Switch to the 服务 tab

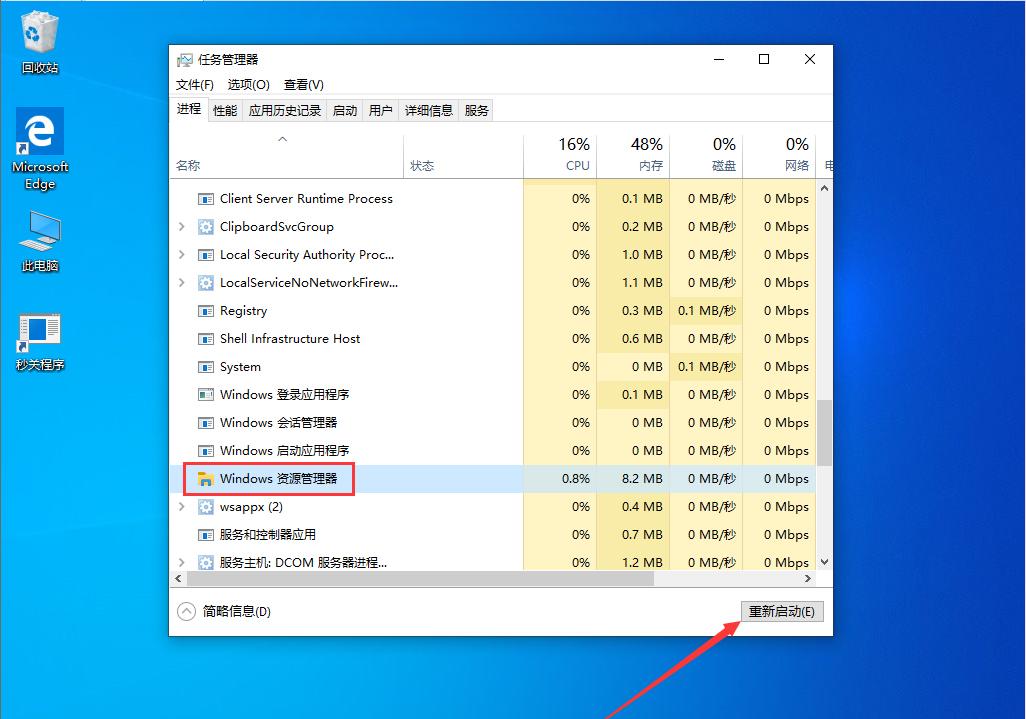click(x=476, y=111)
